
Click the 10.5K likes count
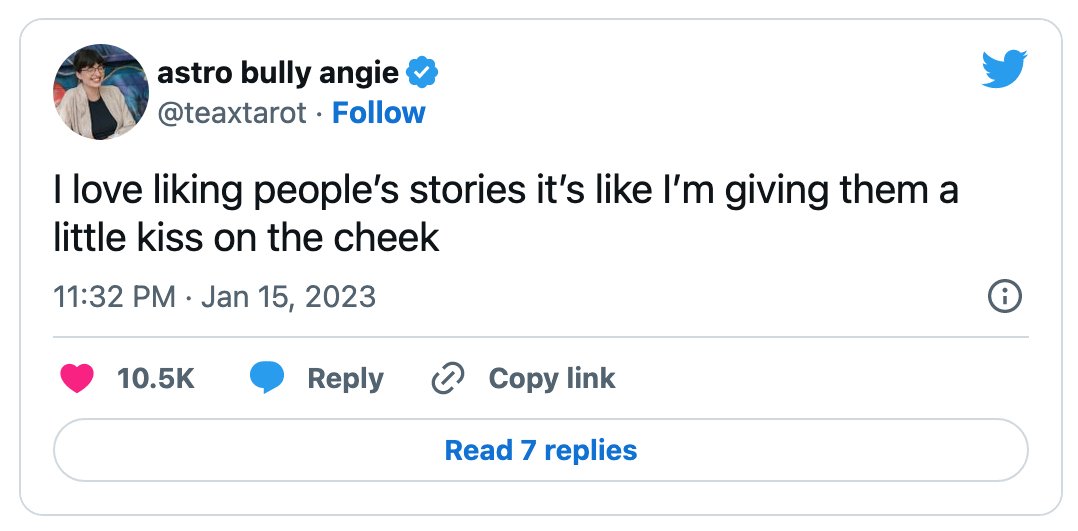pyautogui.click(x=156, y=378)
